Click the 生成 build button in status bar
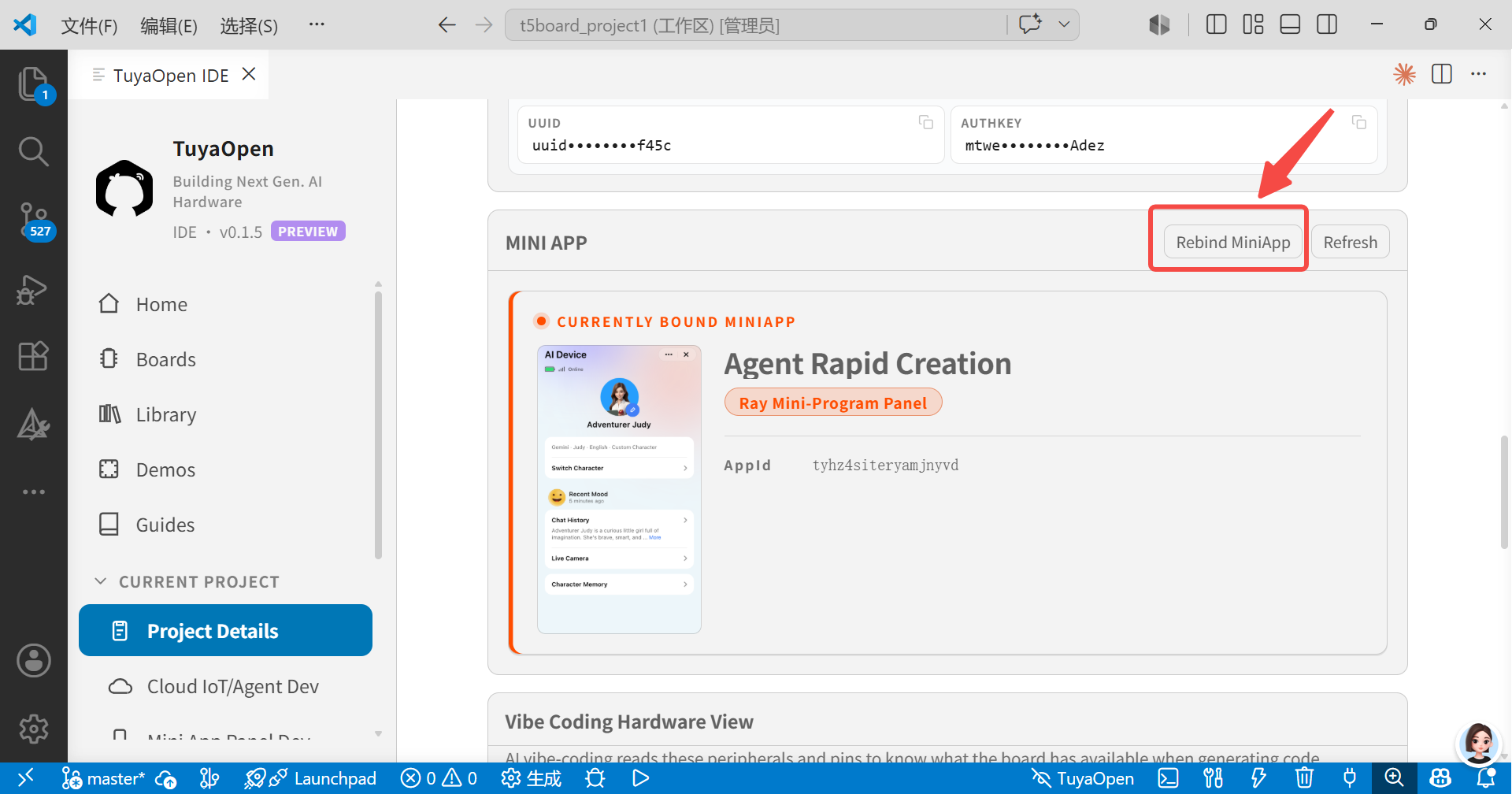The image size is (1512, 794). click(532, 778)
